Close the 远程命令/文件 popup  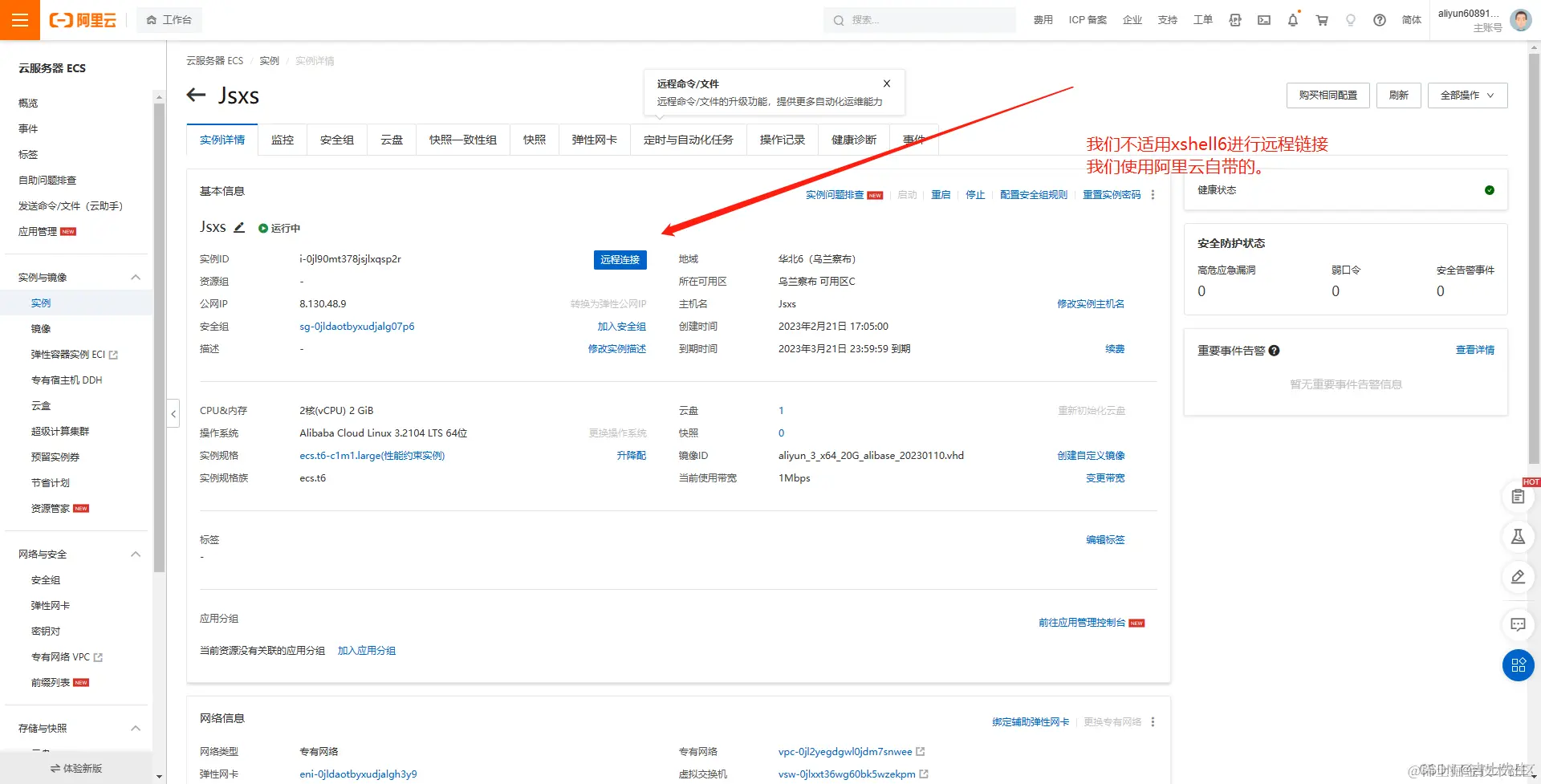[x=887, y=83]
